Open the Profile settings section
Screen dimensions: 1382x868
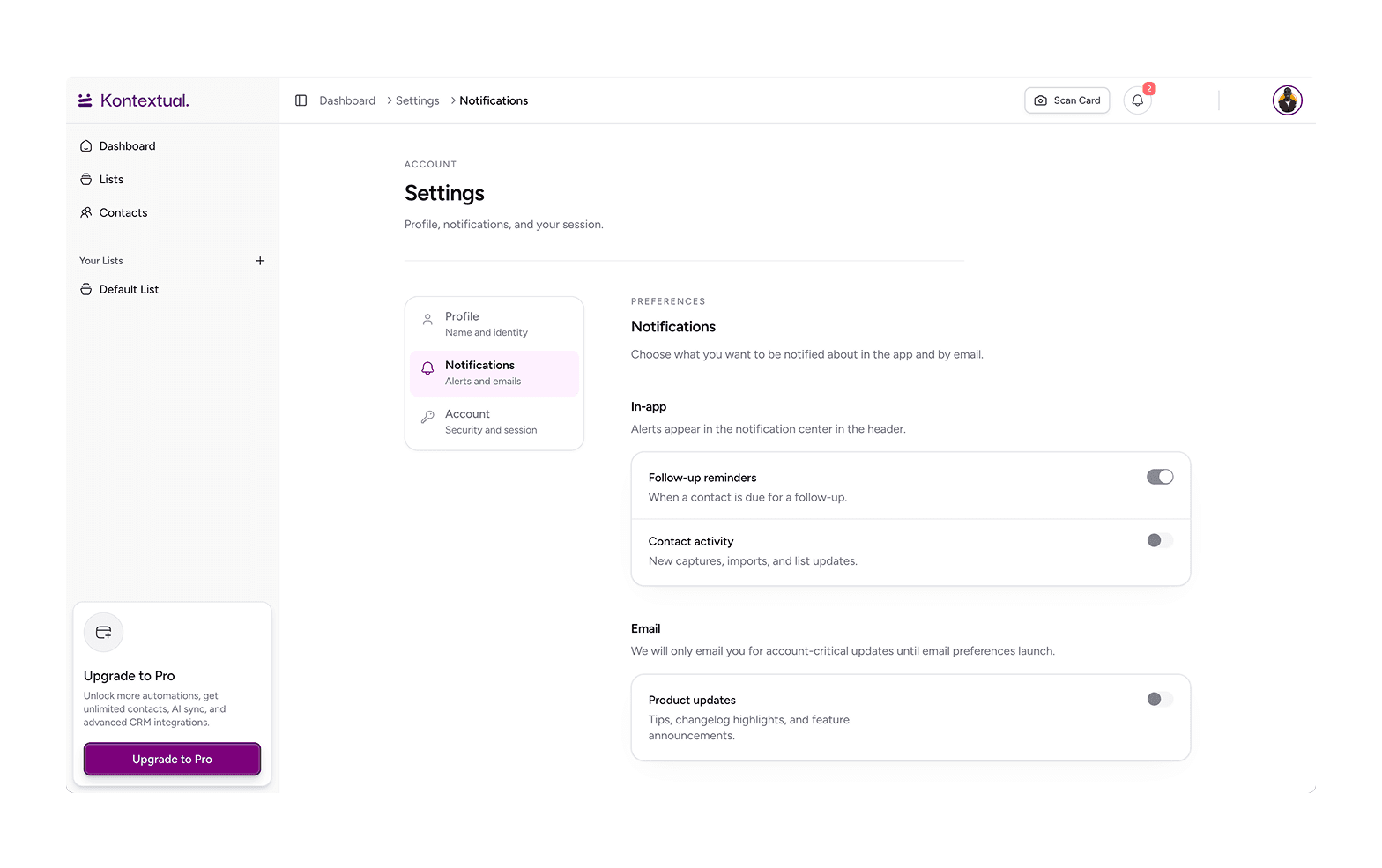(x=494, y=324)
